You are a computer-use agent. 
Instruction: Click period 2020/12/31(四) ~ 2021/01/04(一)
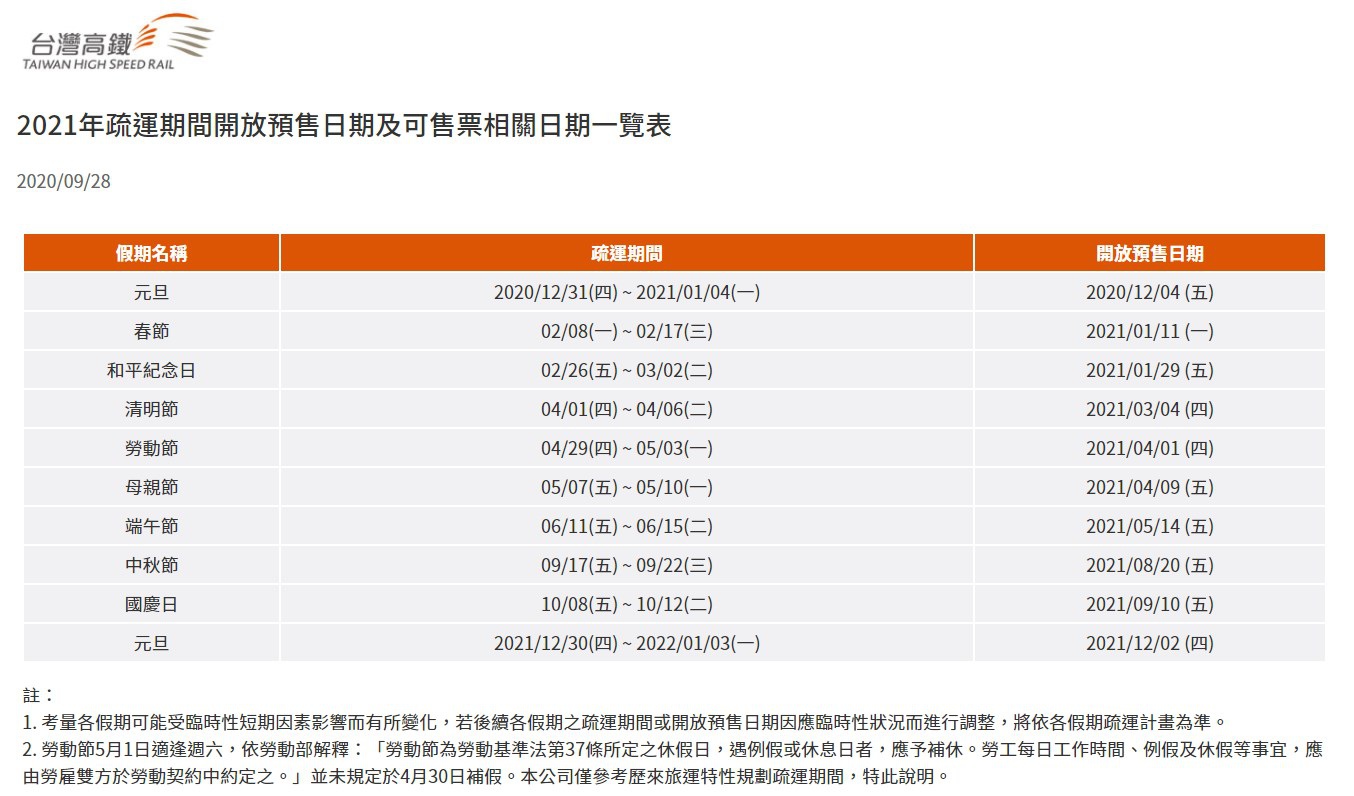(x=627, y=292)
